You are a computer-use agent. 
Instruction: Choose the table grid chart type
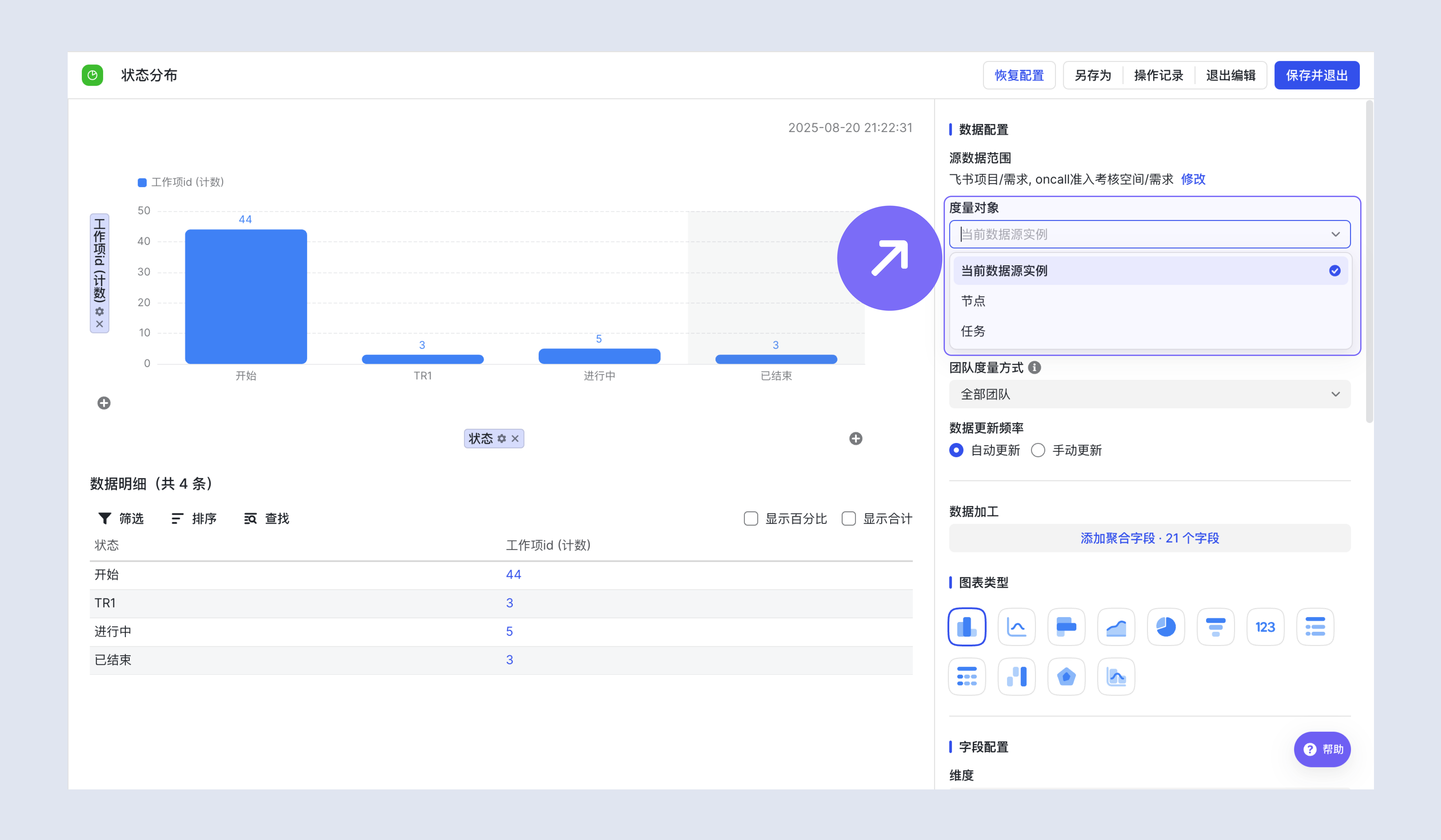pos(966,676)
